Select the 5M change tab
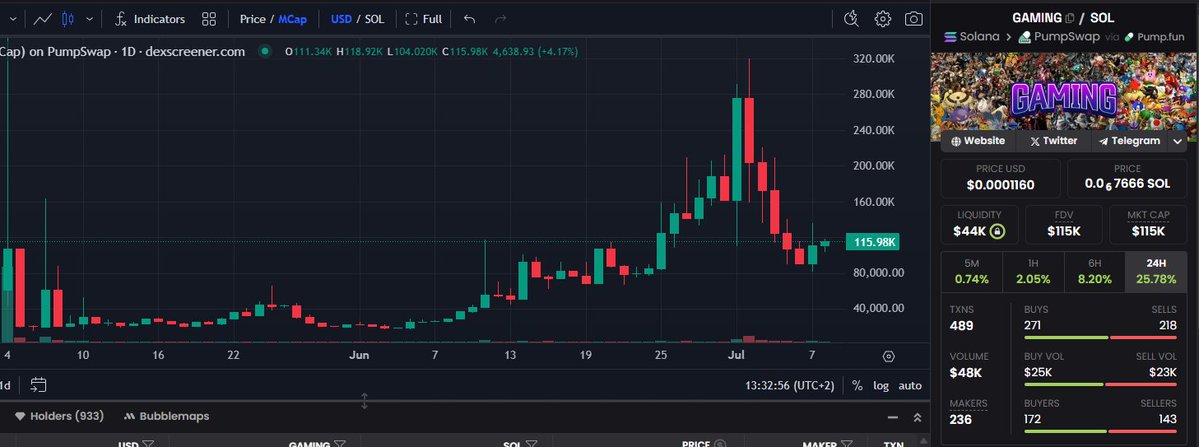Viewport: 1199px width, 447px height. (971, 271)
